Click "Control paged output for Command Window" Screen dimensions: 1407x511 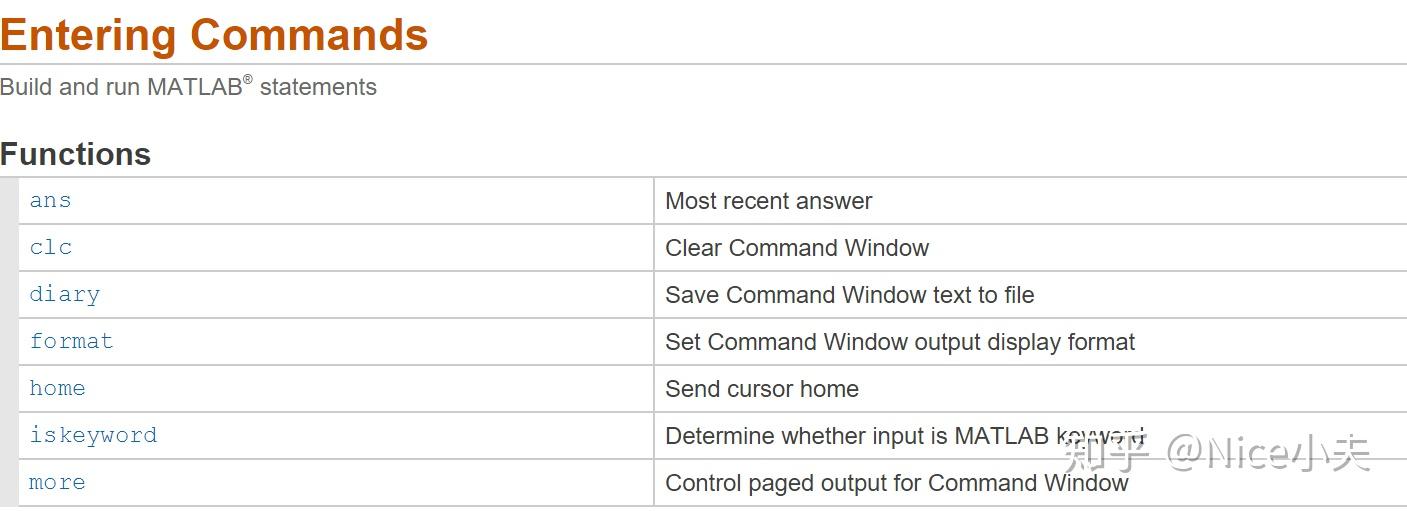(896, 483)
